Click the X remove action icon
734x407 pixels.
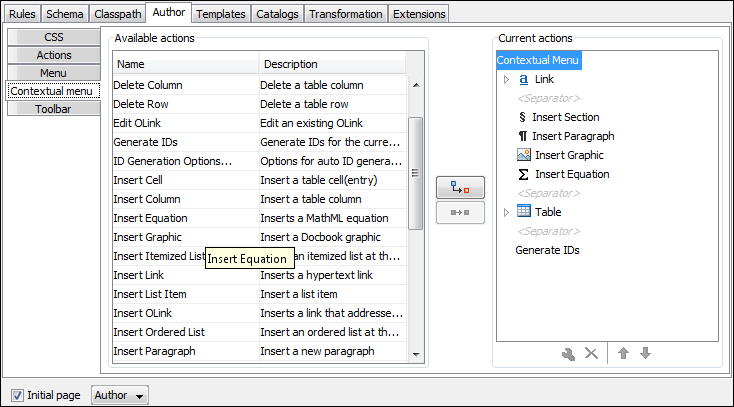coord(590,353)
